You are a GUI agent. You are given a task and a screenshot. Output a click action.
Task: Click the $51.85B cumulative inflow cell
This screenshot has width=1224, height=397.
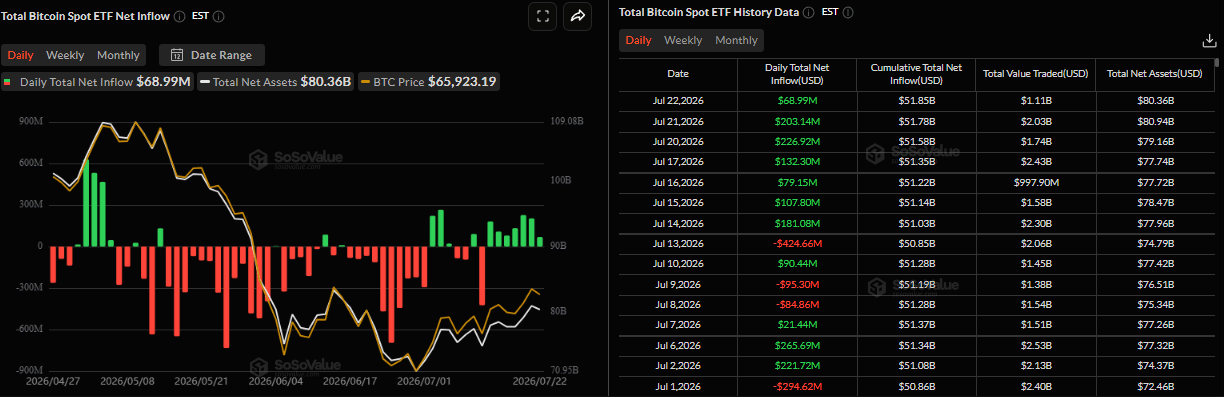pos(916,101)
